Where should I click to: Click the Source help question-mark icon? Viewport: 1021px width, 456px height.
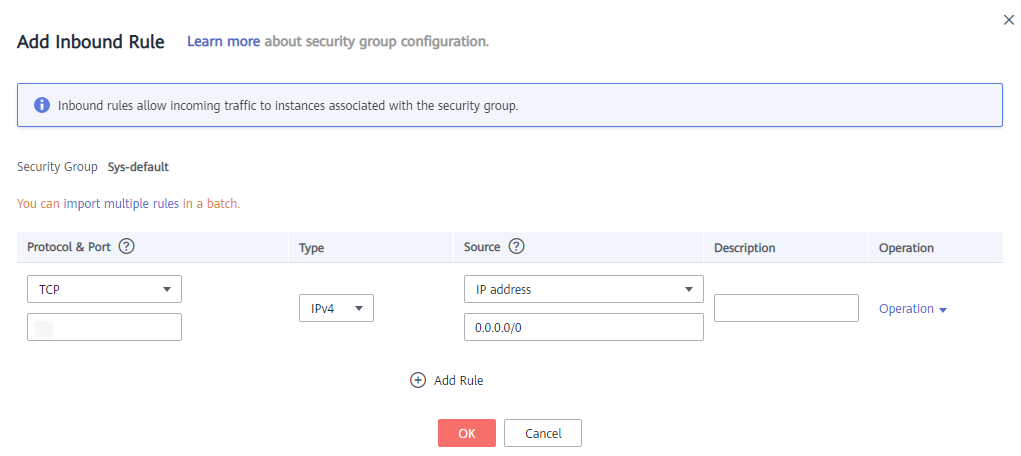[x=517, y=247]
